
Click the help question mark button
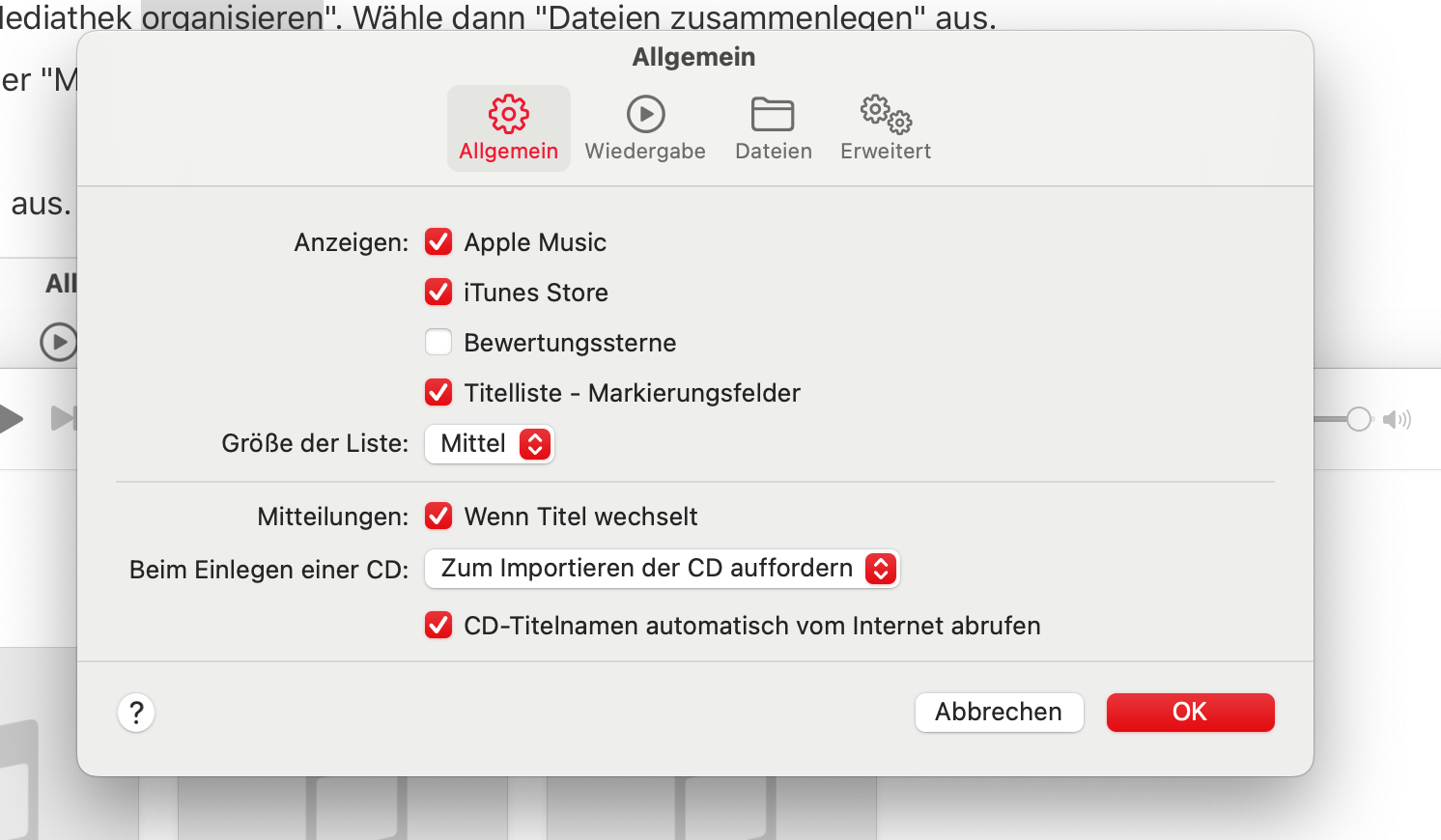(136, 714)
